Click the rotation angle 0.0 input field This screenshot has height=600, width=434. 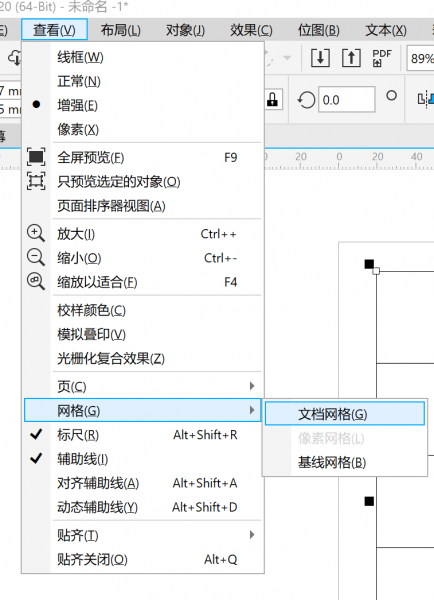[346, 99]
